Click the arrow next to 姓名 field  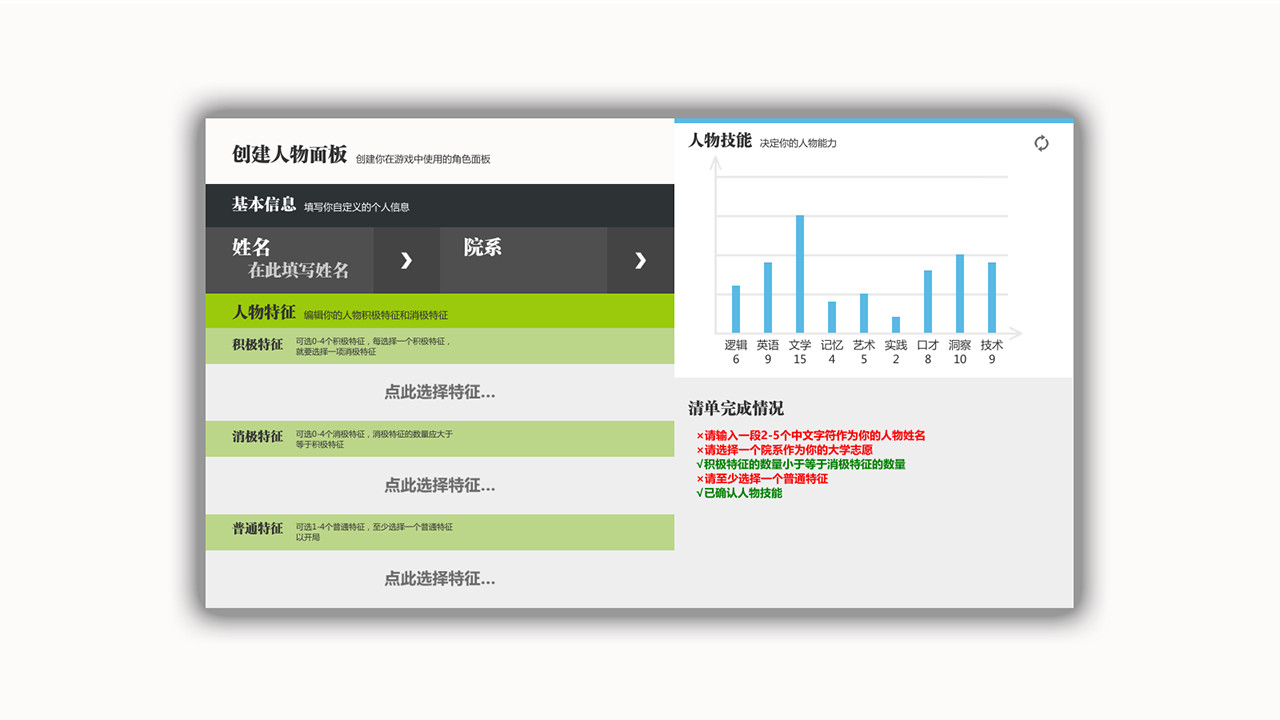[x=406, y=260]
